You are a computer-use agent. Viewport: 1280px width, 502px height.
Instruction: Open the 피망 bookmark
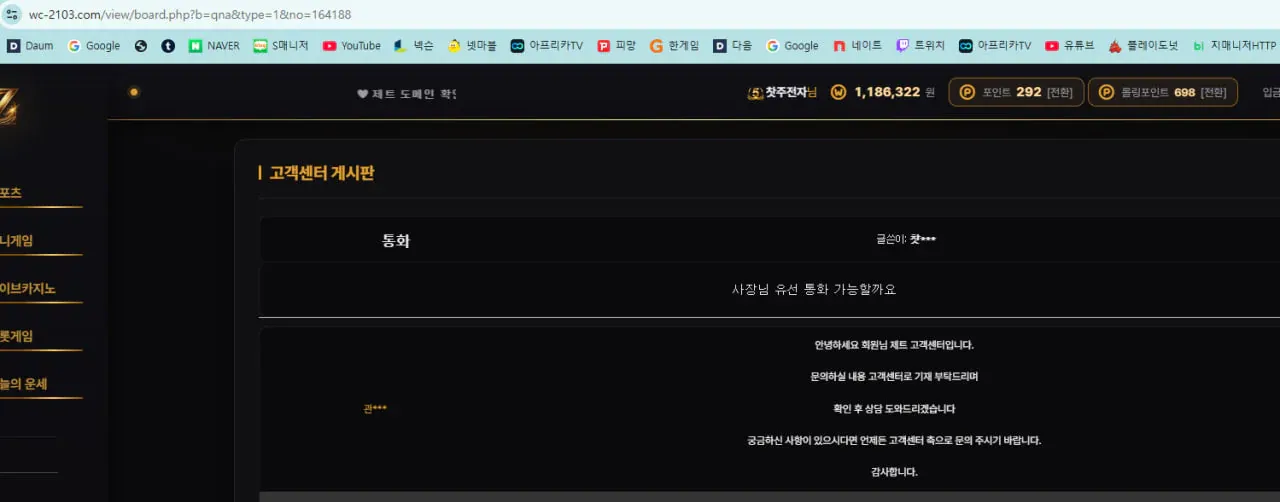point(616,46)
